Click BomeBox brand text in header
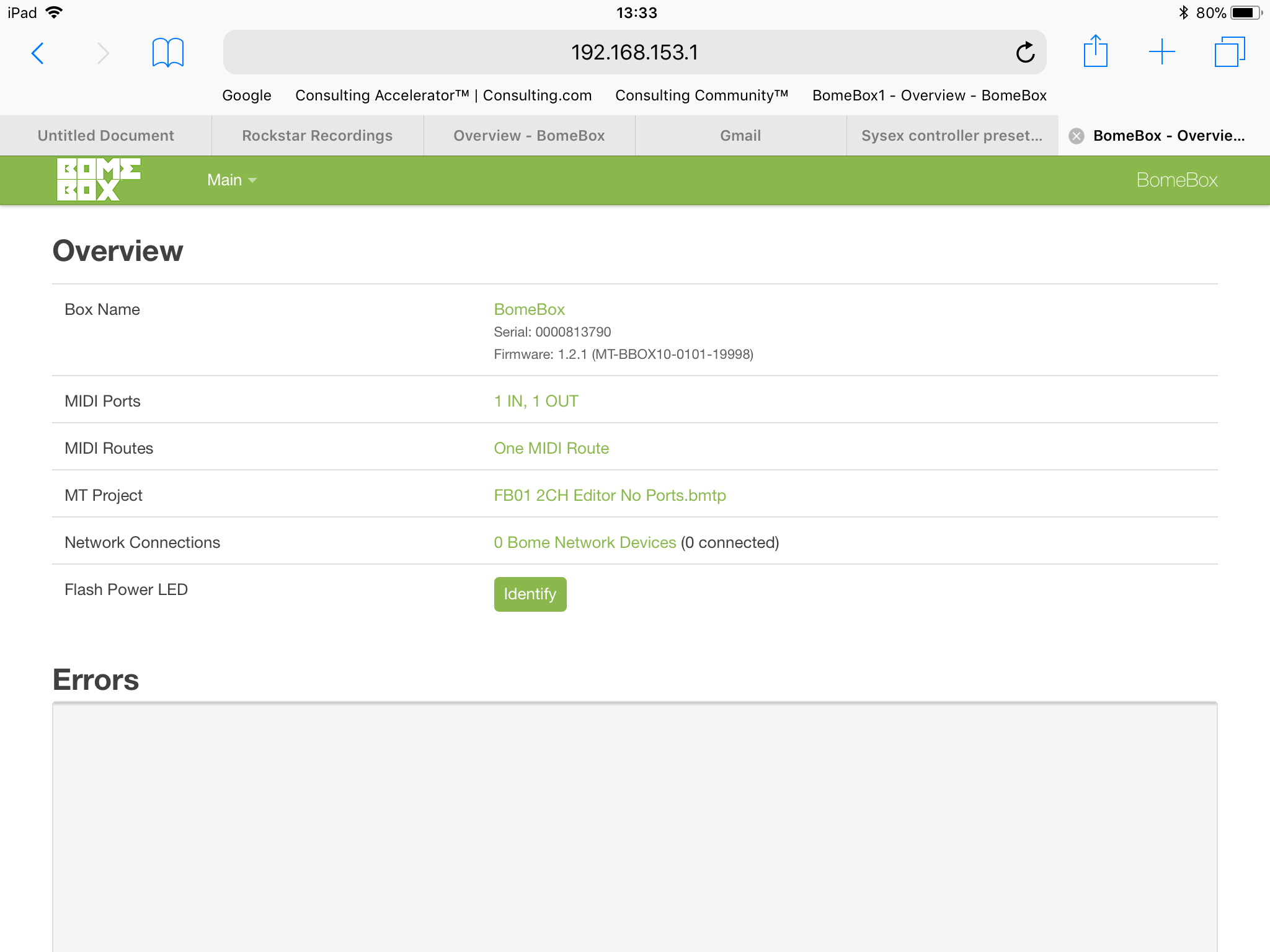 click(1177, 180)
